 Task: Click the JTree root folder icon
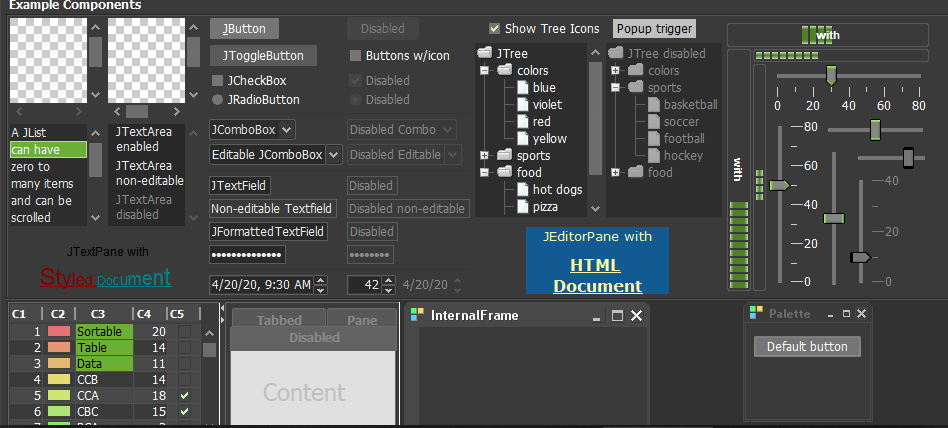click(x=485, y=53)
